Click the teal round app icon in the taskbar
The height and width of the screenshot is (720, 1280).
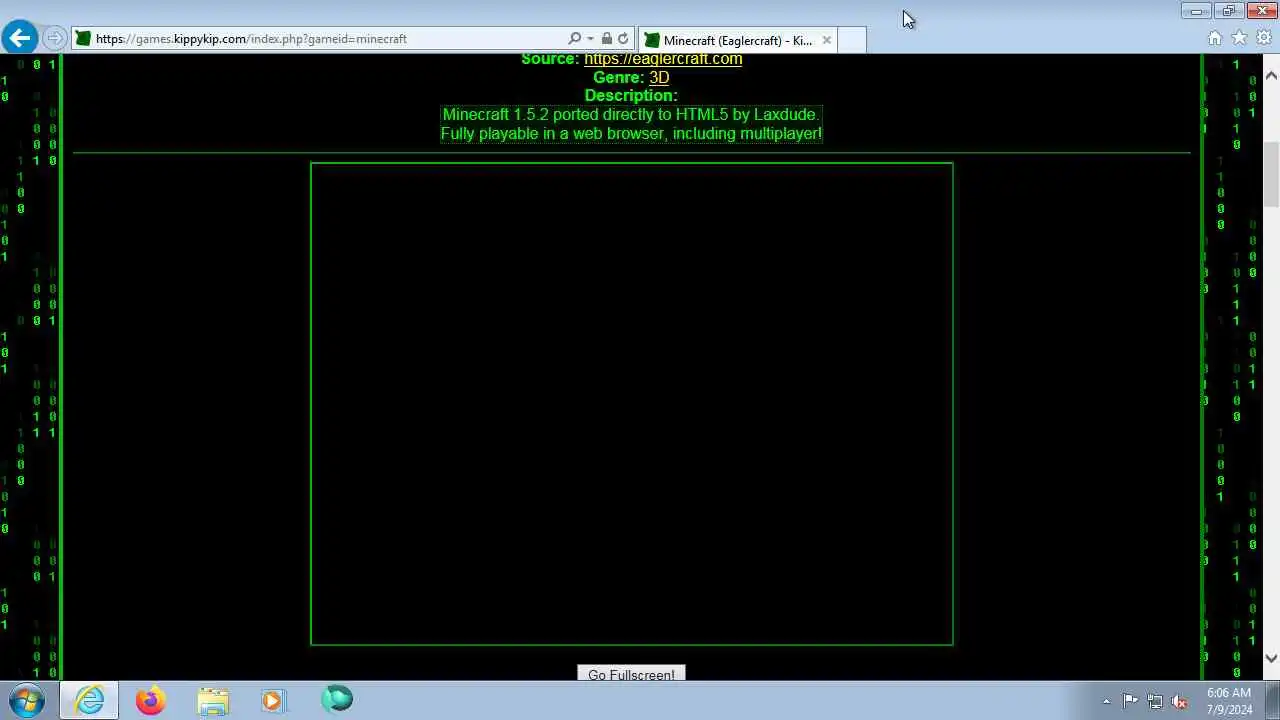tap(337, 699)
